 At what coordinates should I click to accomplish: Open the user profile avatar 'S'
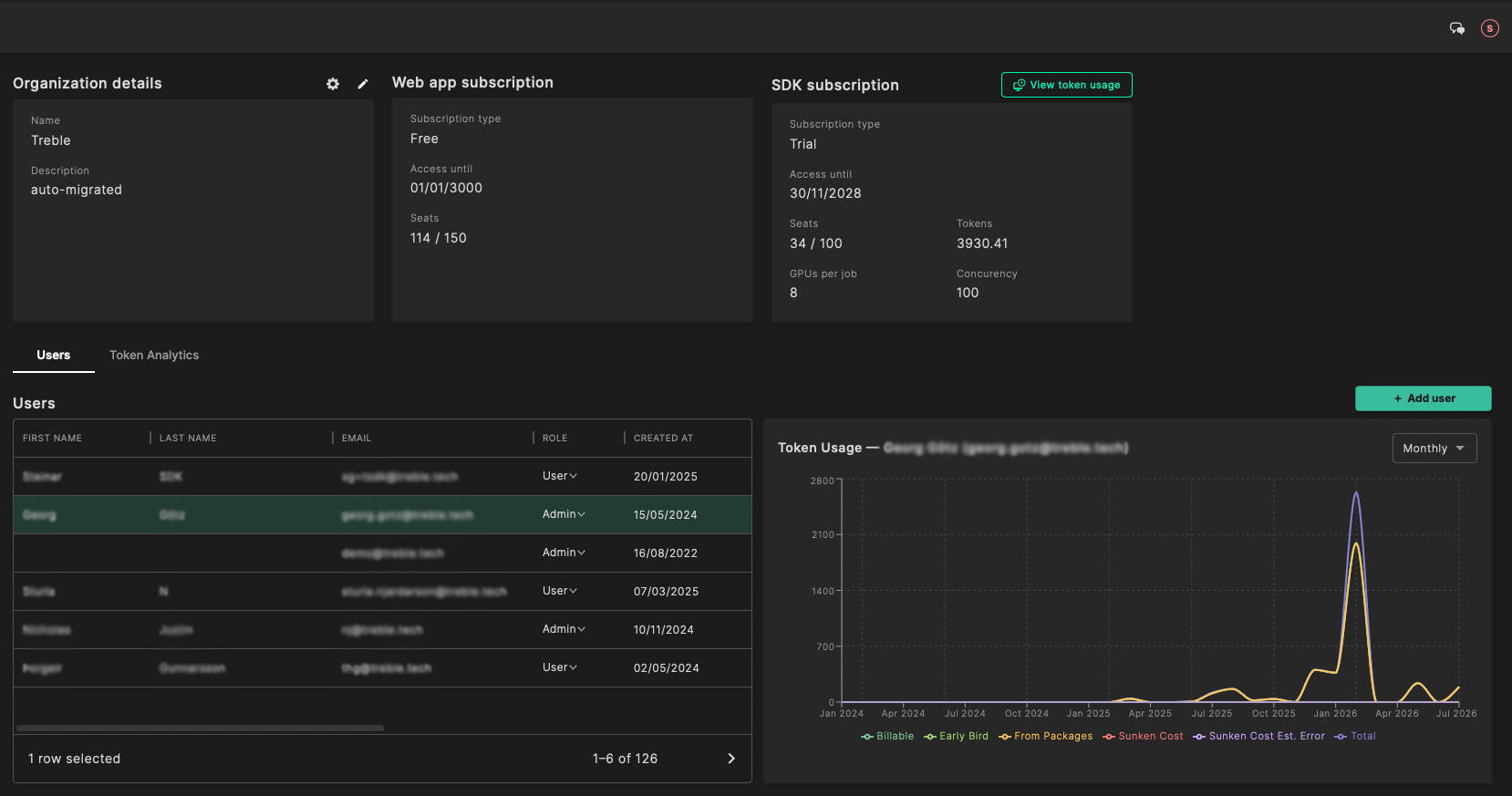[x=1490, y=28]
